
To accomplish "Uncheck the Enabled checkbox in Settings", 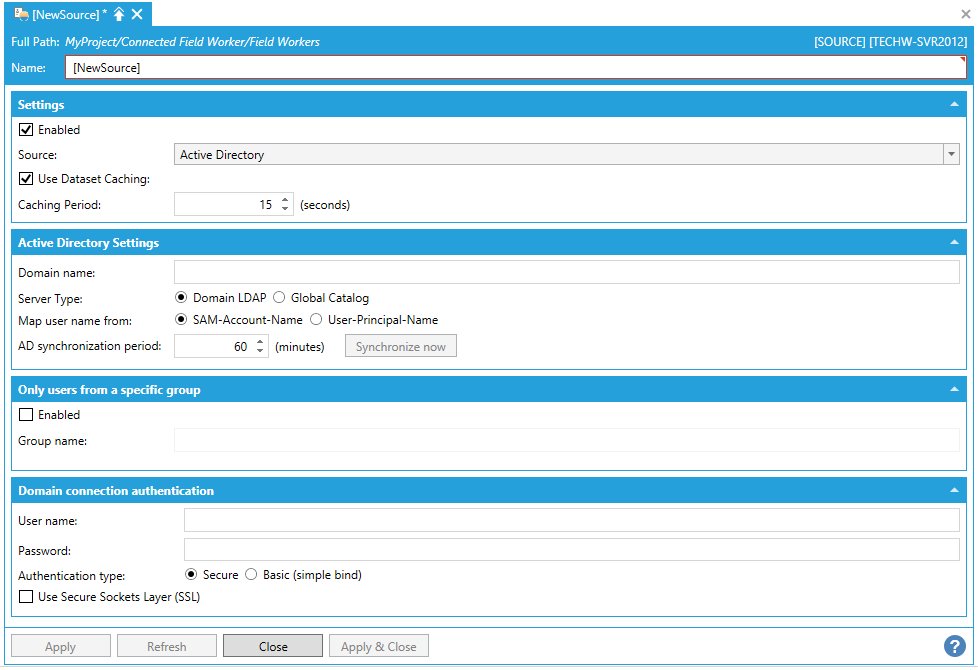I will 26,130.
